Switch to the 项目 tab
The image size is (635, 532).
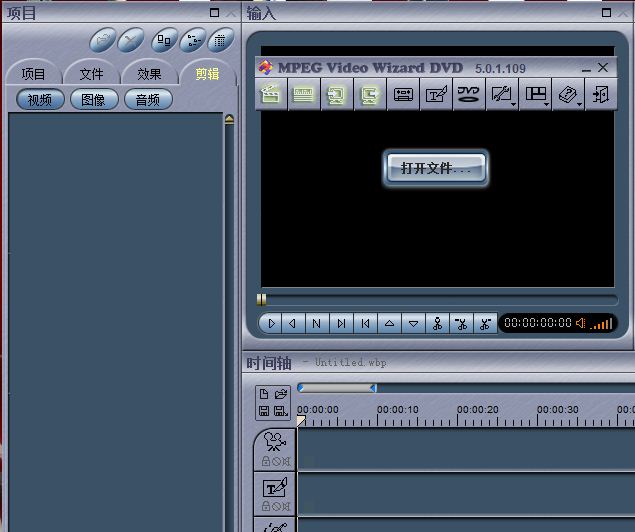click(x=33, y=74)
